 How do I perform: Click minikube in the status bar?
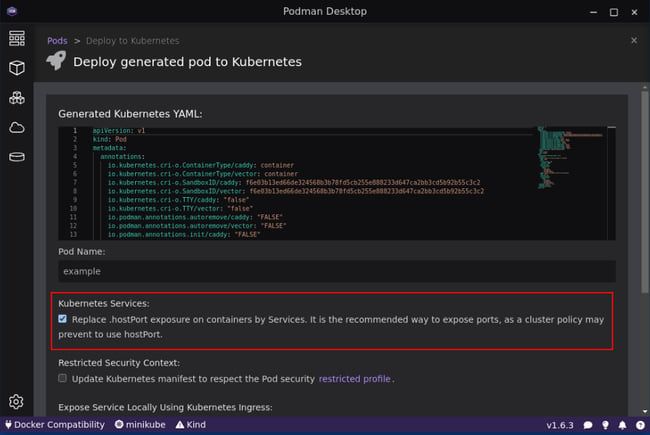[x=139, y=425]
